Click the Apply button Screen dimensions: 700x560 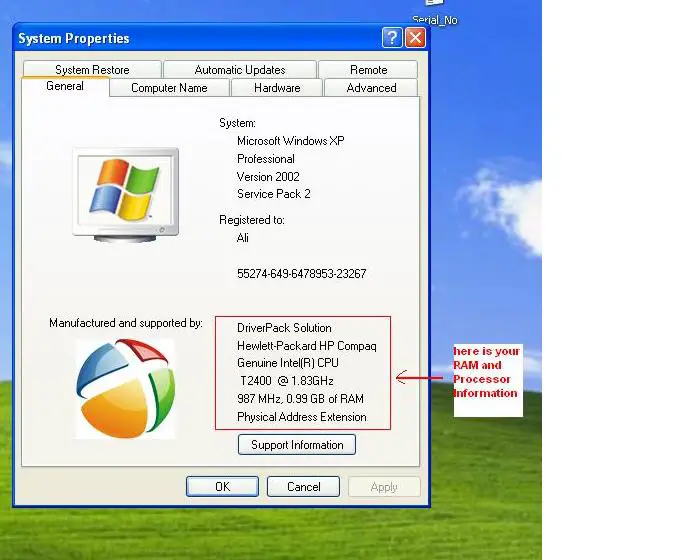tap(384, 486)
